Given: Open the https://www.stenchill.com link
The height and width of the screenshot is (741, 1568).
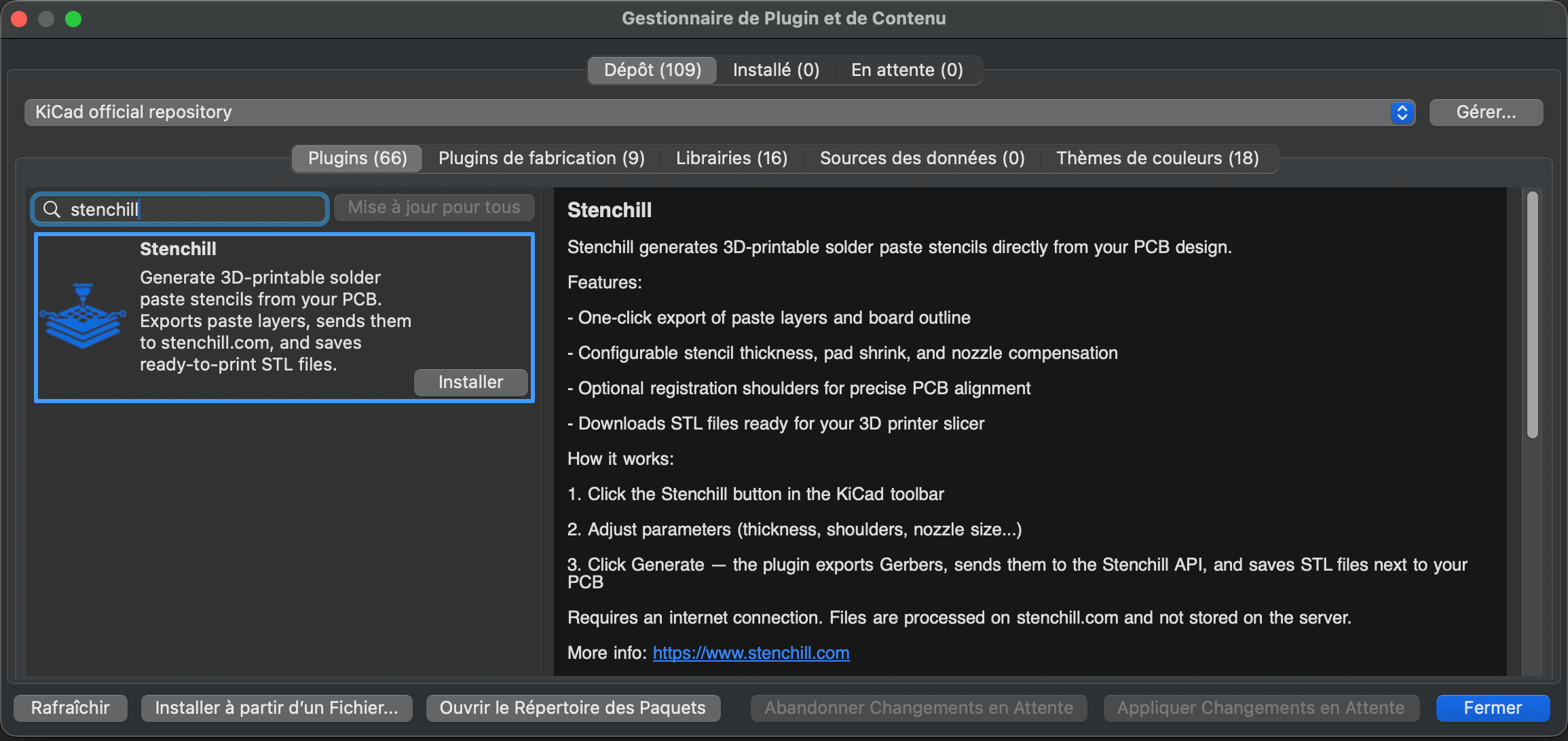Looking at the screenshot, I should [751, 653].
